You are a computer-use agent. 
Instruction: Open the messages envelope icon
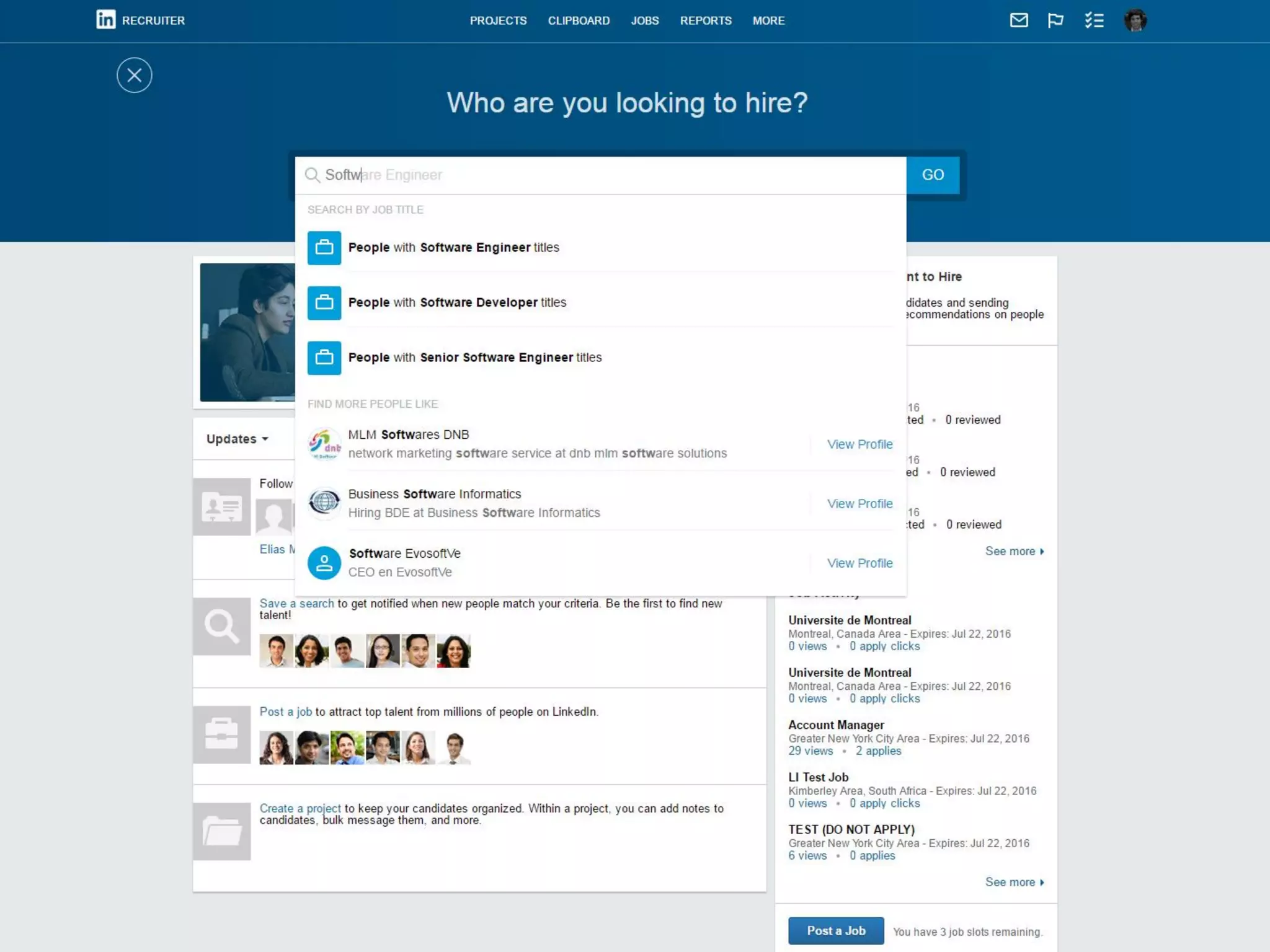tap(1019, 20)
